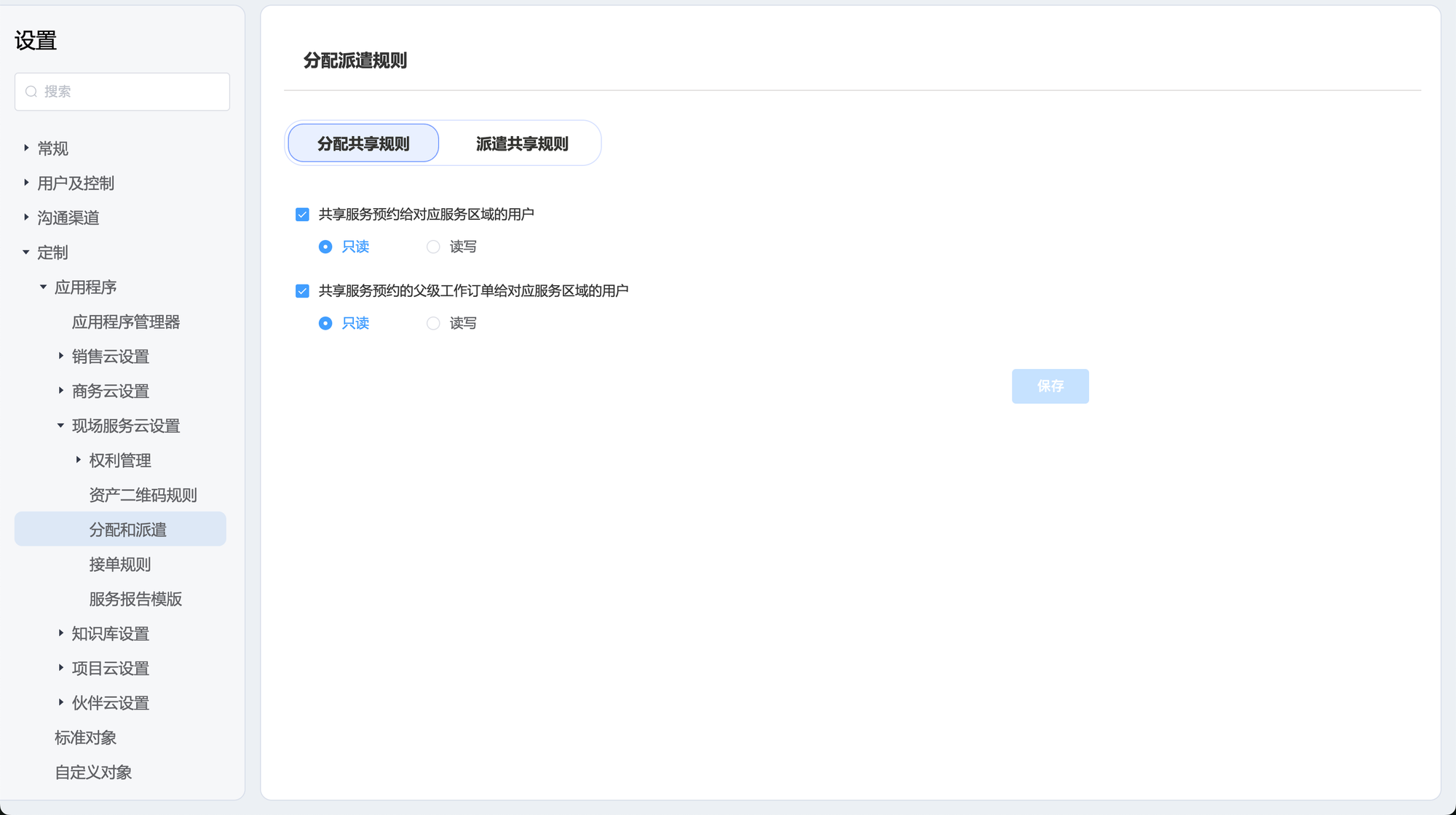
Task: Open 服务报告模版 settings item
Action: (135, 599)
